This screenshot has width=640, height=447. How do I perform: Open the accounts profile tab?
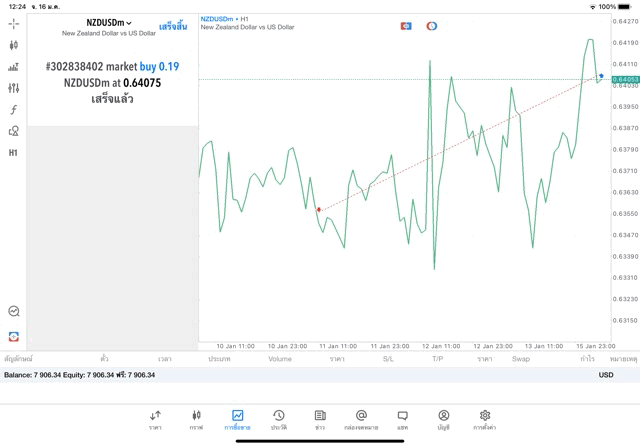[x=444, y=420]
